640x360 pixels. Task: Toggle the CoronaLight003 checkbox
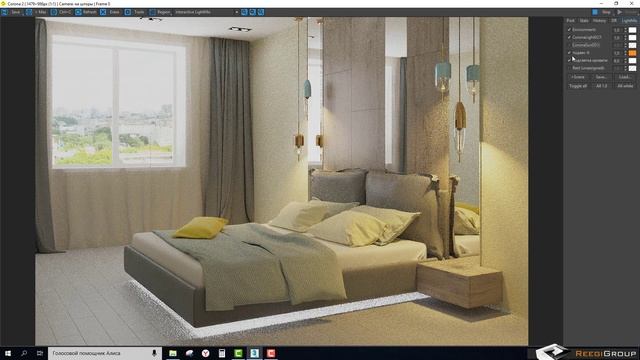(569, 37)
